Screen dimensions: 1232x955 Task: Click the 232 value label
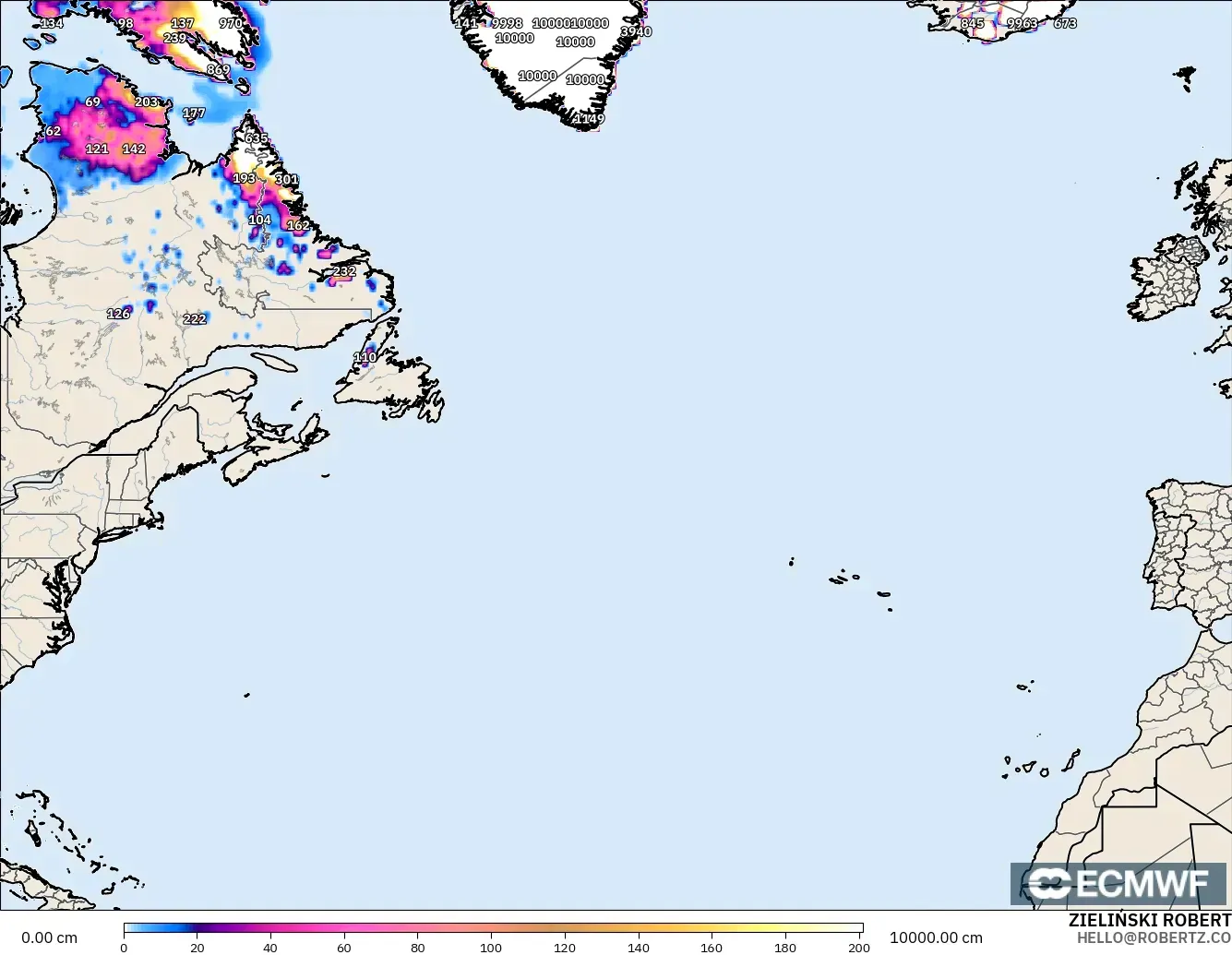click(344, 271)
